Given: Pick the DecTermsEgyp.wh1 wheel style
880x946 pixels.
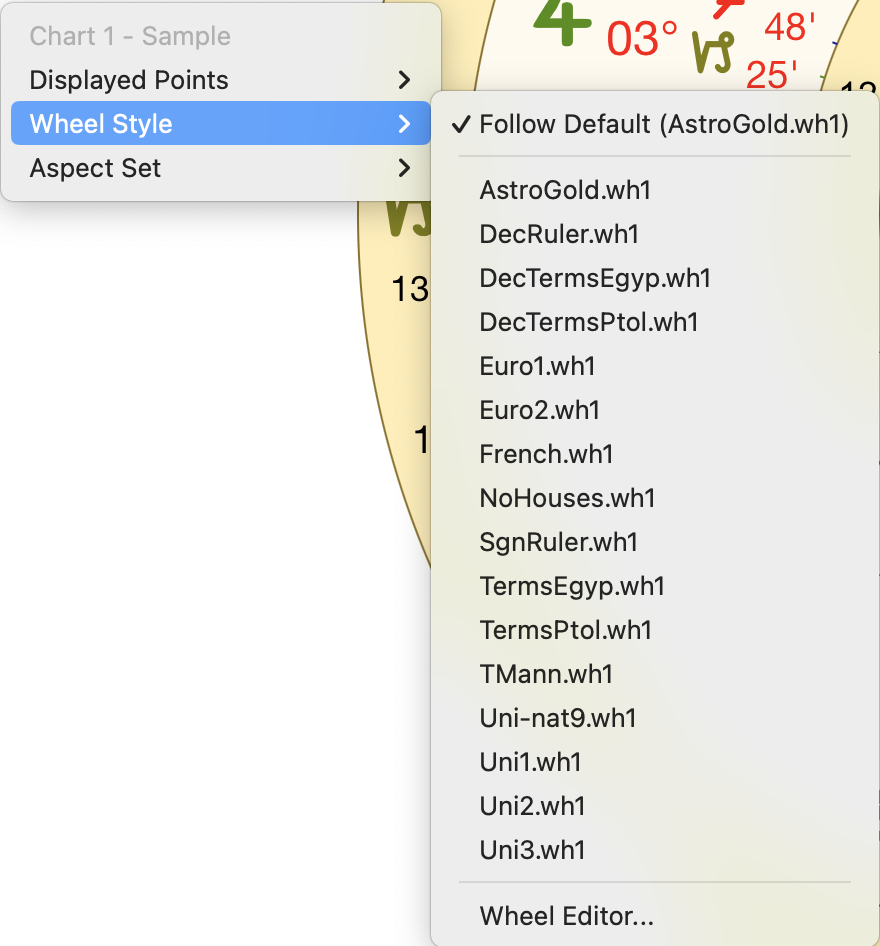Looking at the screenshot, I should click(595, 278).
